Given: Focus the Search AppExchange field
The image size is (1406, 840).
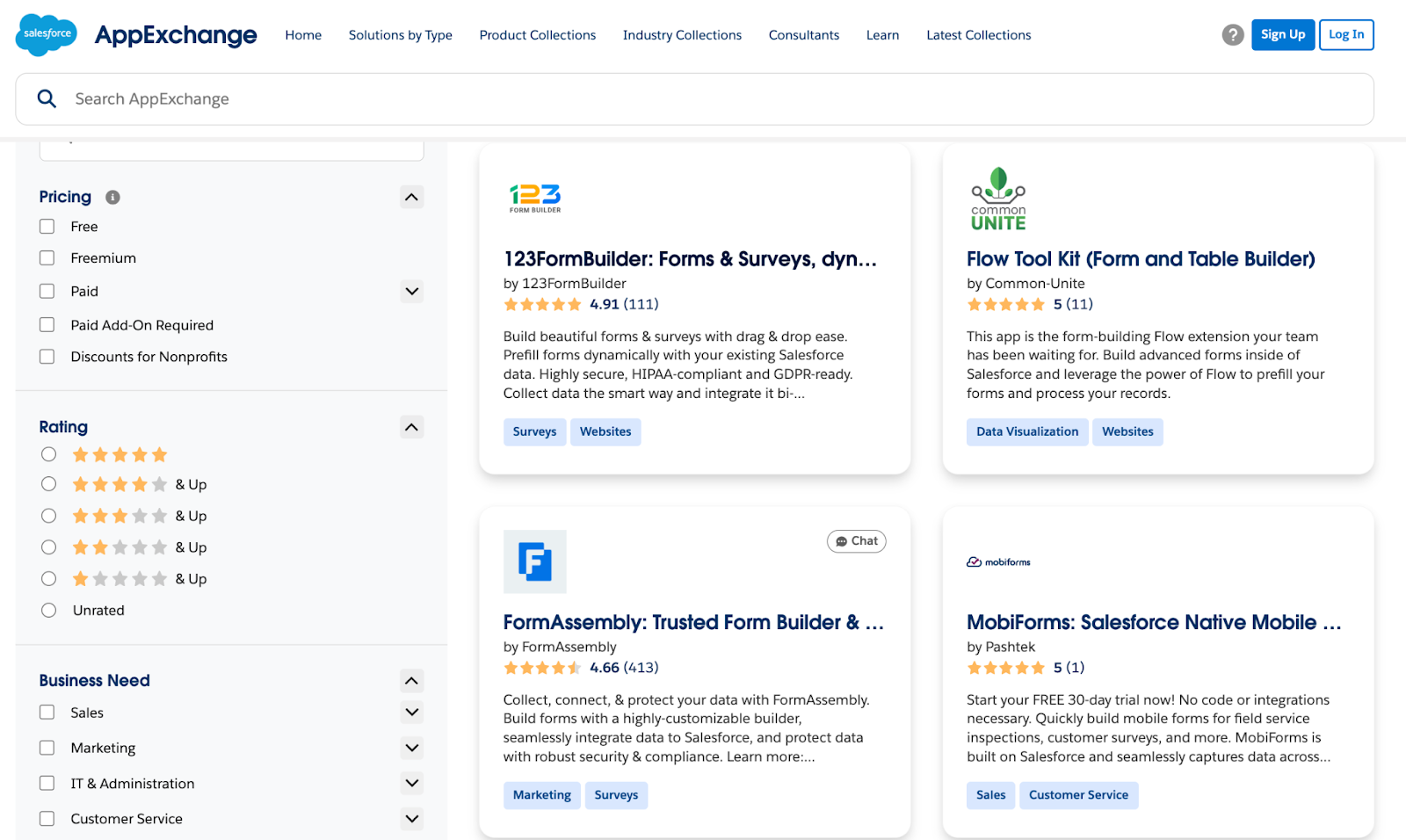Looking at the screenshot, I should tap(694, 99).
